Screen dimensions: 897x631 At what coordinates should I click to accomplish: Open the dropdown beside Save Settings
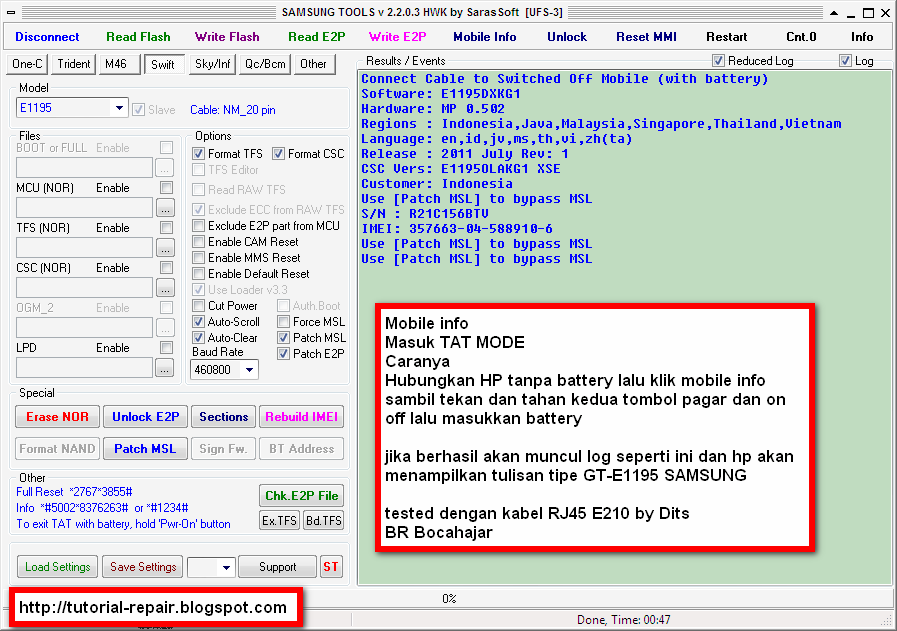click(x=226, y=567)
